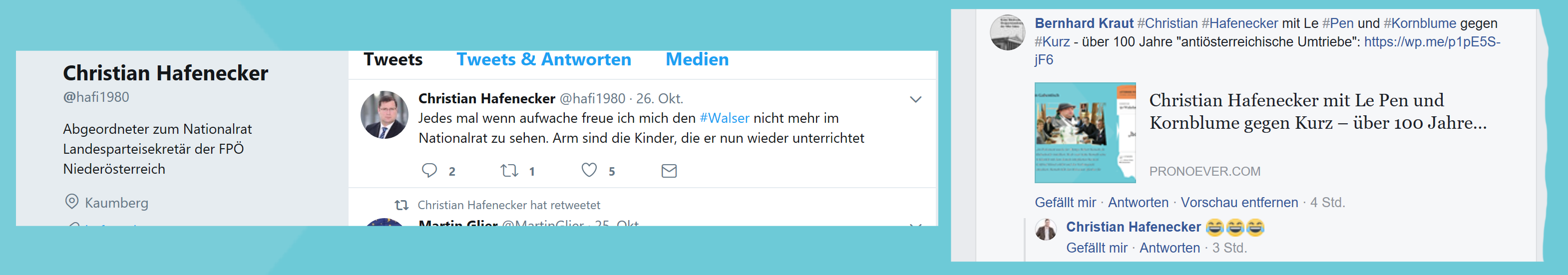
Task: Click Christian Hafenecker's tweet profile picture
Action: coord(384,115)
